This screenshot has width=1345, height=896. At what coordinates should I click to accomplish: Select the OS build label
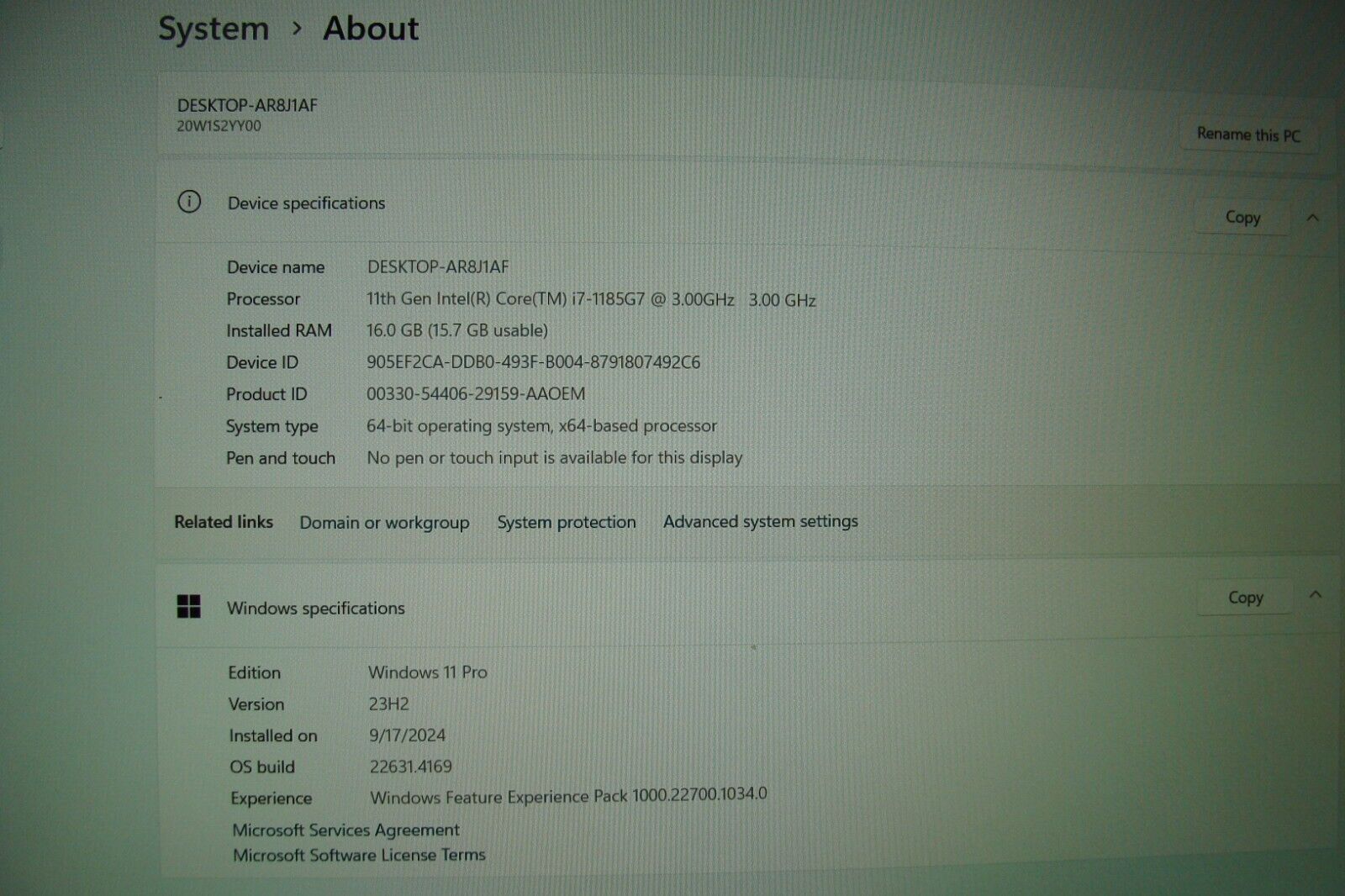[262, 767]
